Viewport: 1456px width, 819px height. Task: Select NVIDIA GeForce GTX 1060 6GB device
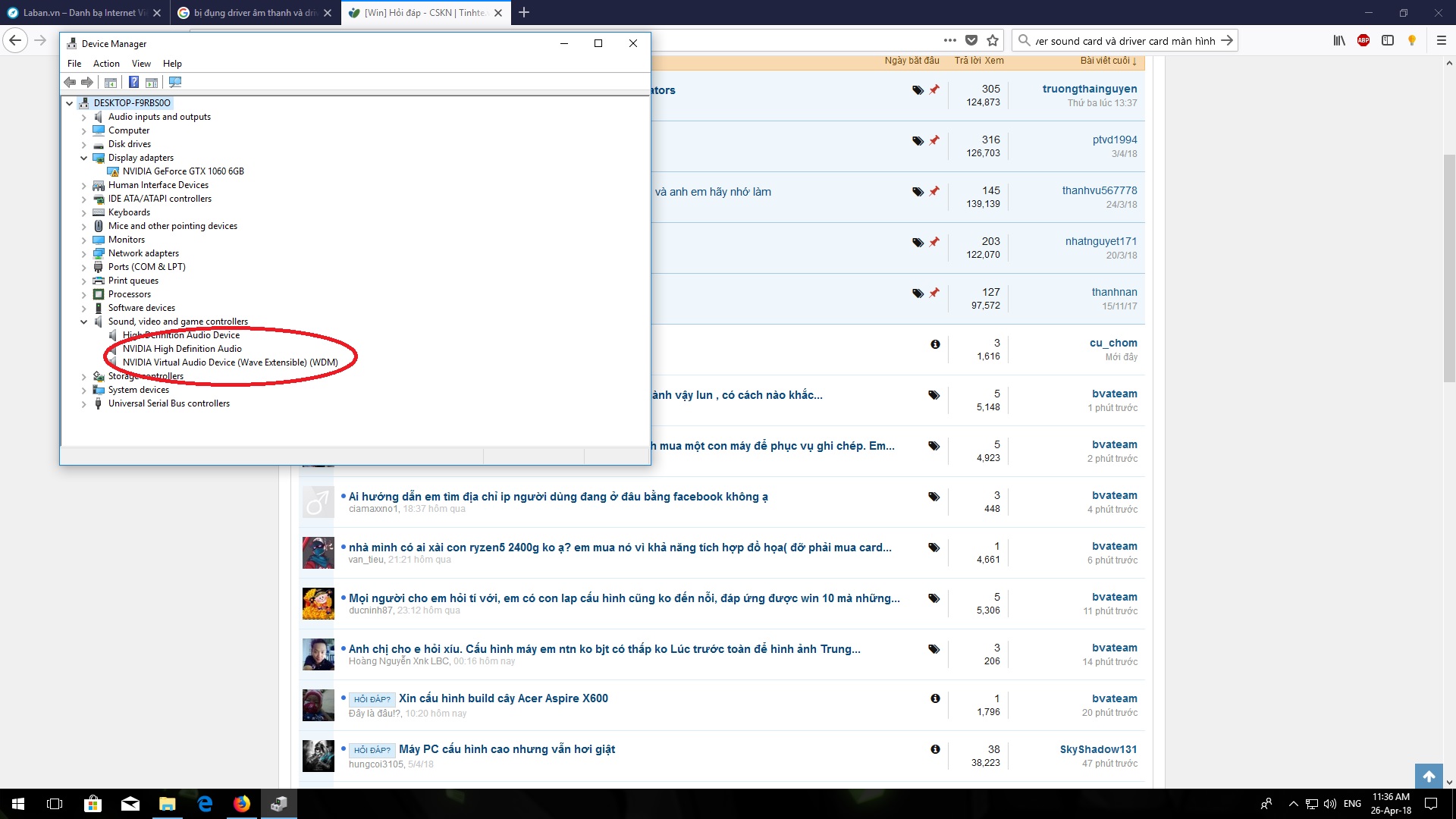[183, 171]
